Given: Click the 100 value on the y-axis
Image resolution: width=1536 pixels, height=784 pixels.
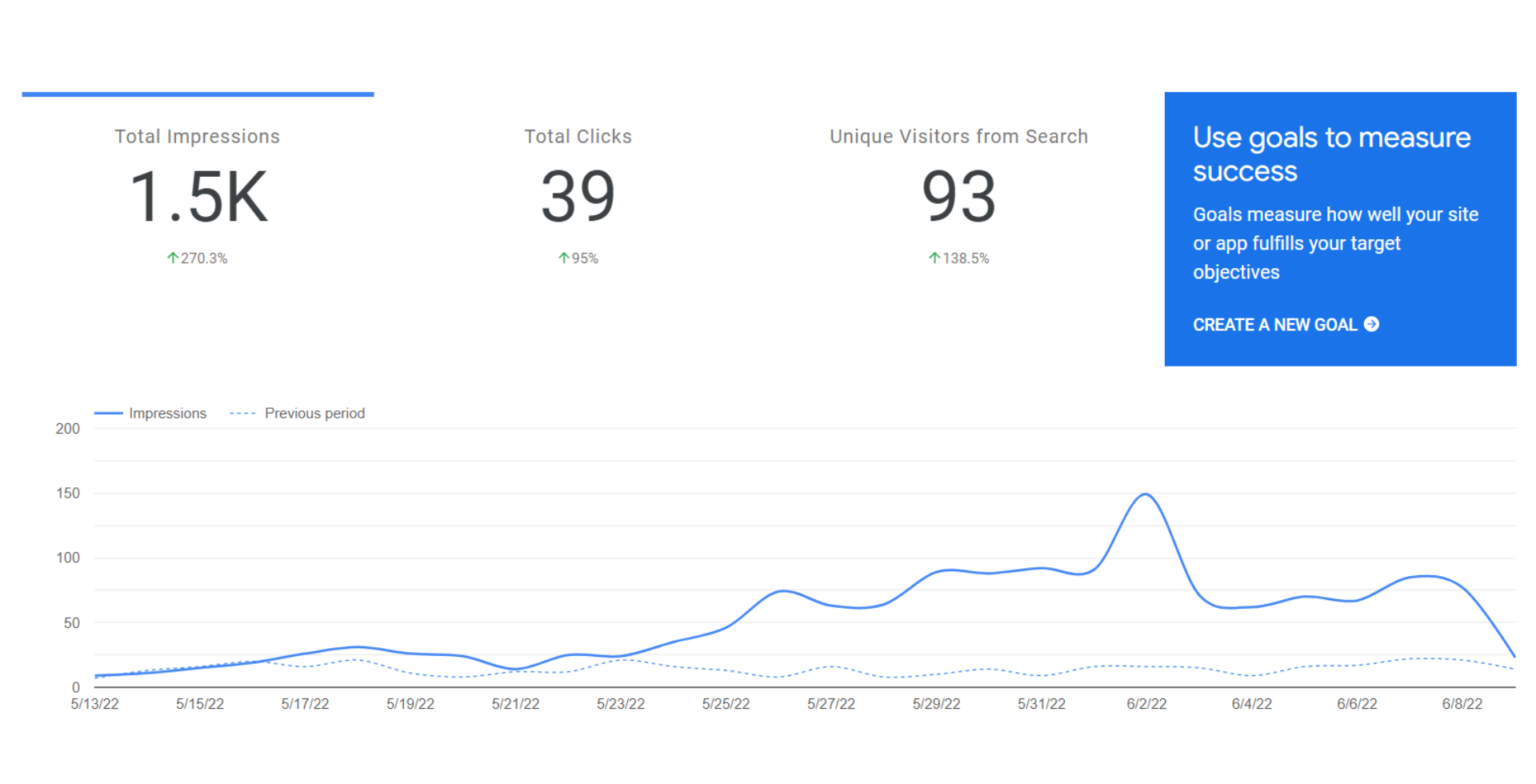Looking at the screenshot, I should [68, 558].
